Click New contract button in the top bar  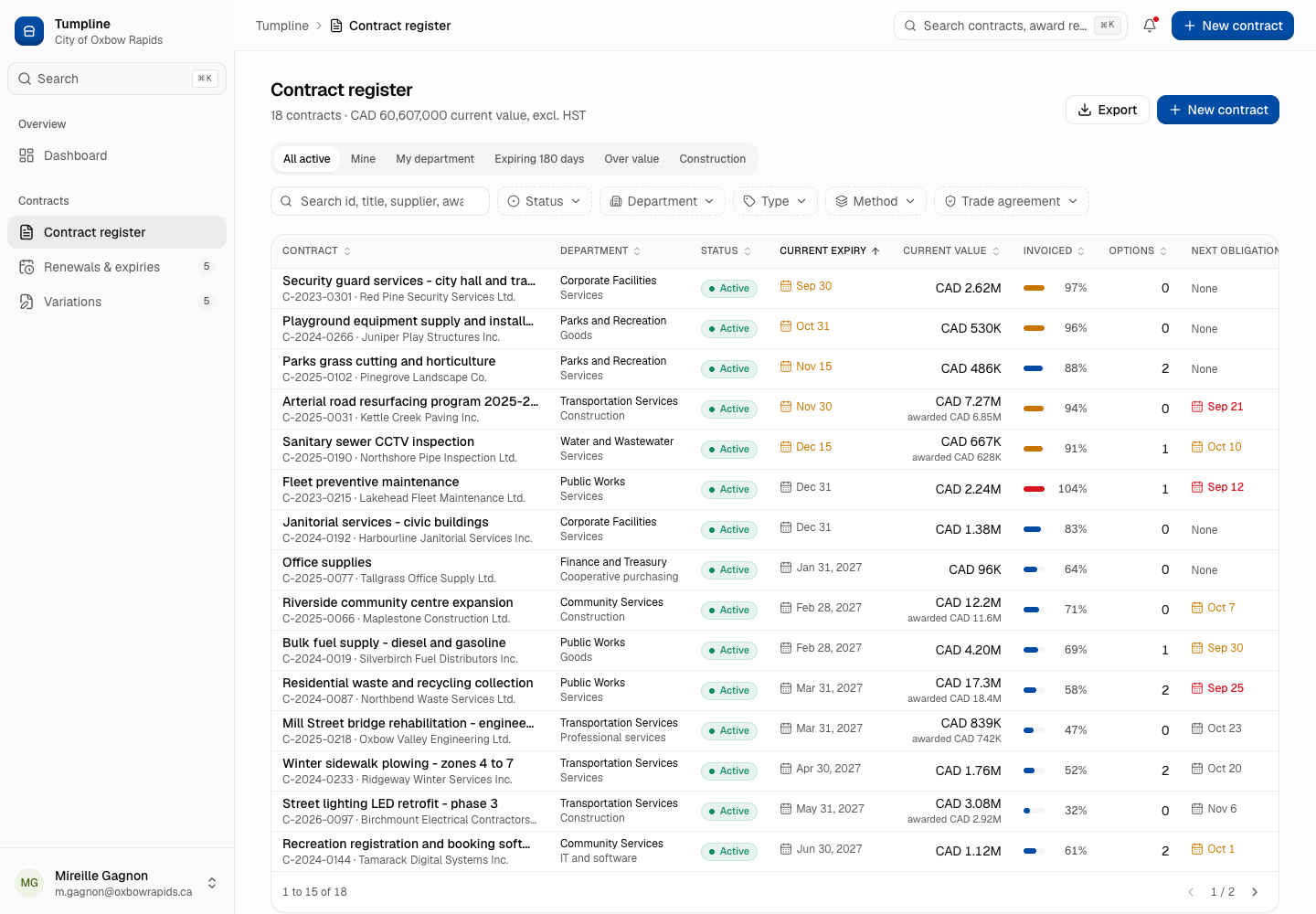coord(1233,26)
